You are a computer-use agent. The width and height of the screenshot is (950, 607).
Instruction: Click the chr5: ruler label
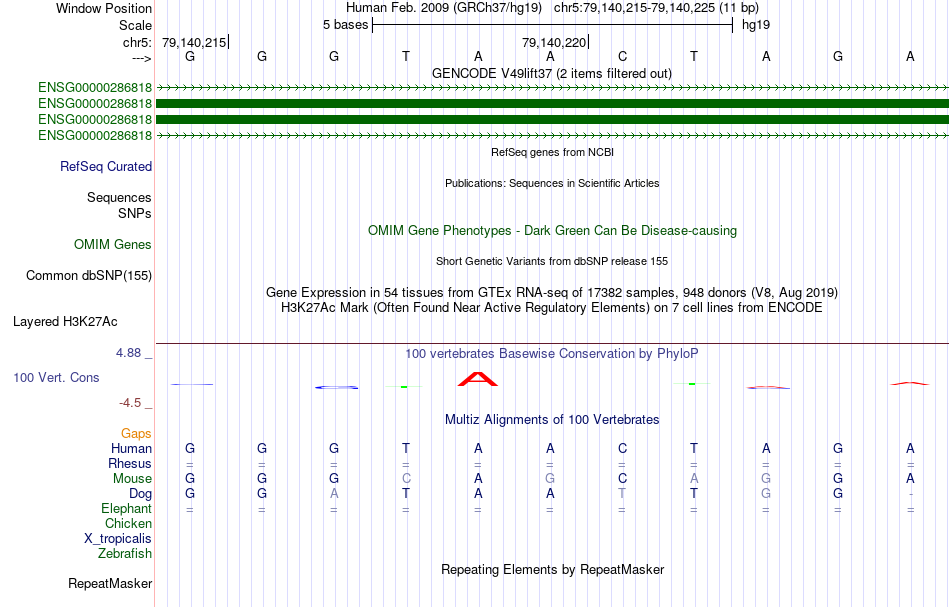click(137, 42)
